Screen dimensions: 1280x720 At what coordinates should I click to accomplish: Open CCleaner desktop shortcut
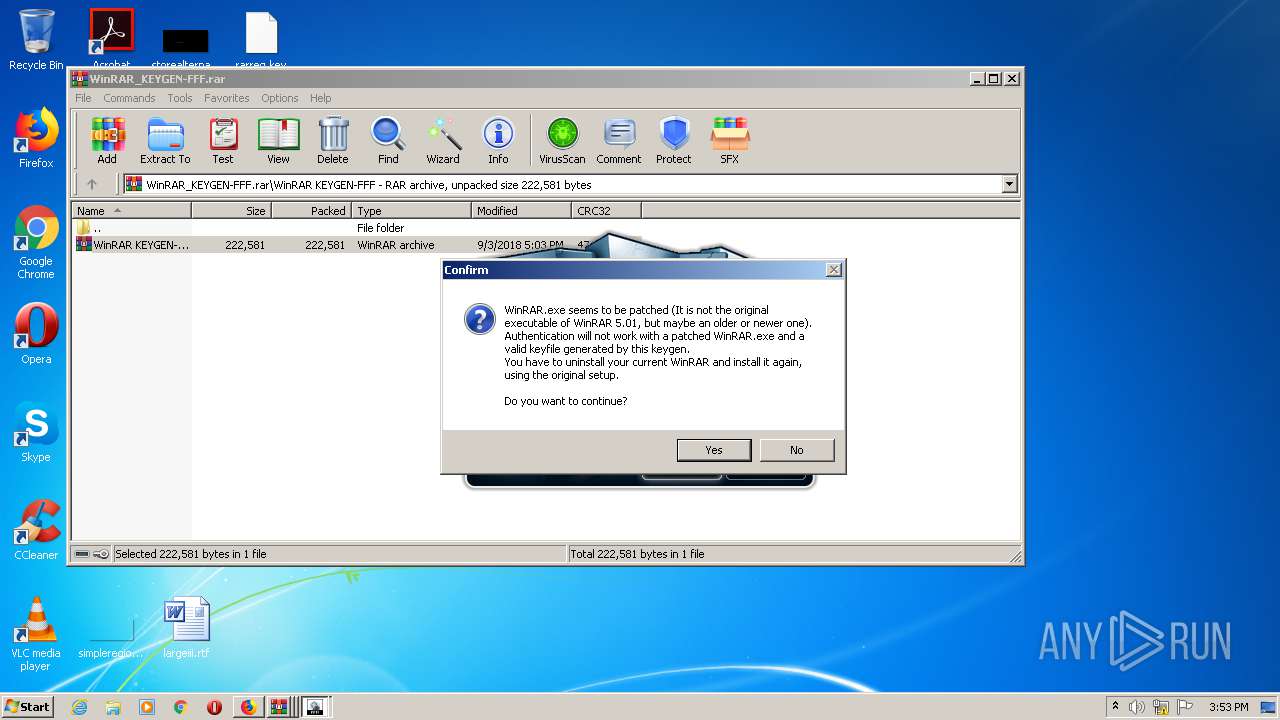(36, 530)
